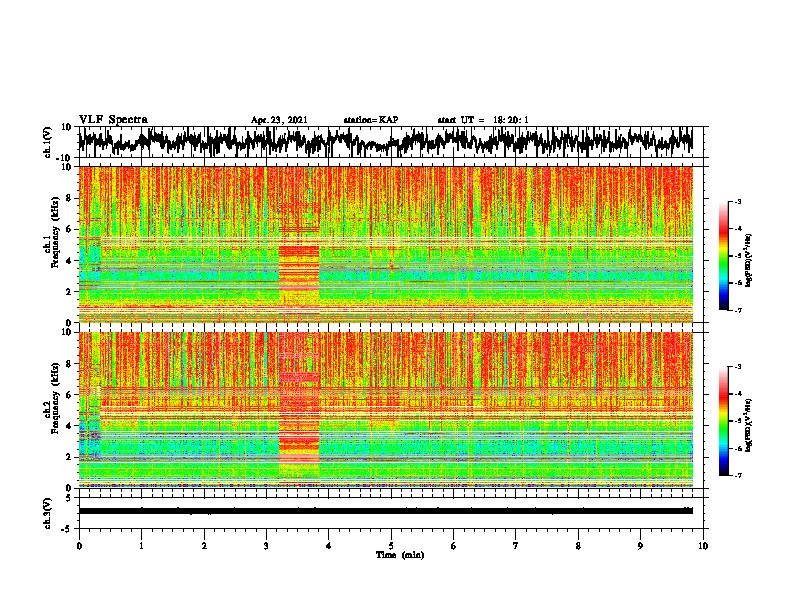Click the "start UT = 18:20: 1" text
The width and height of the screenshot is (792, 612).
[x=483, y=120]
